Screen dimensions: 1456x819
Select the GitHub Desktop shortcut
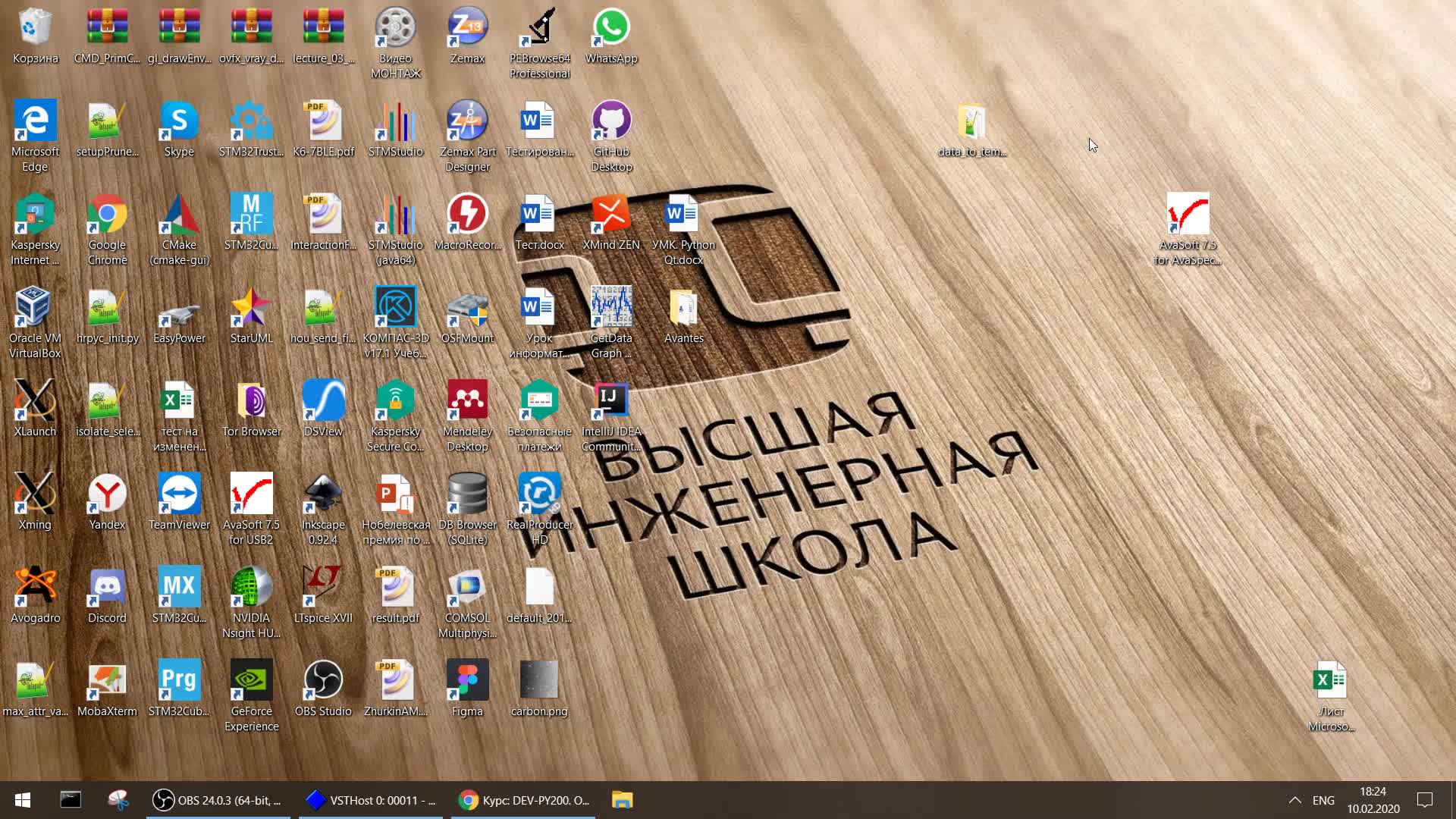611,136
